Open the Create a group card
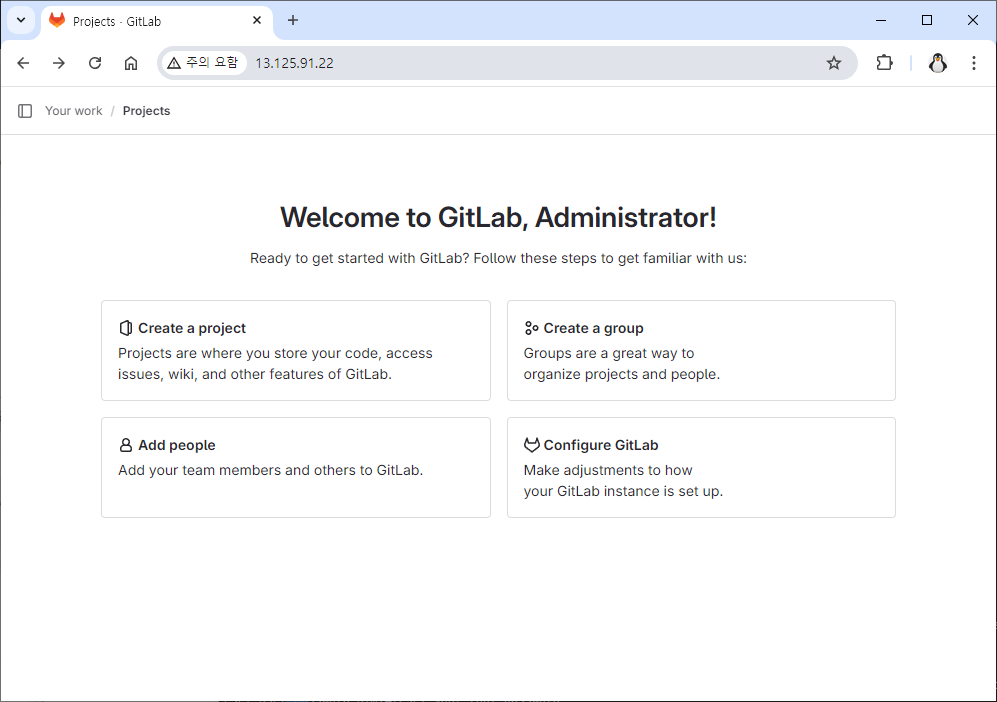Viewport: 997px width, 702px height. click(x=701, y=350)
